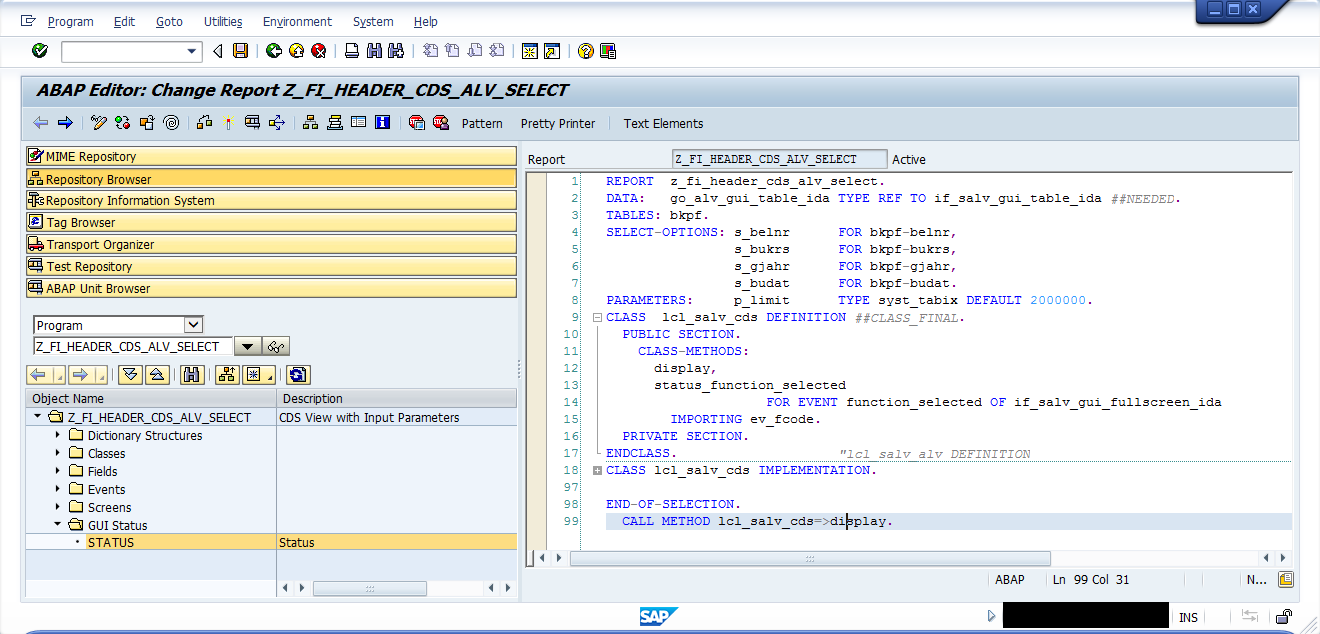The width and height of the screenshot is (1320, 634).
Task: Open the Utilities menu
Action: (222, 21)
